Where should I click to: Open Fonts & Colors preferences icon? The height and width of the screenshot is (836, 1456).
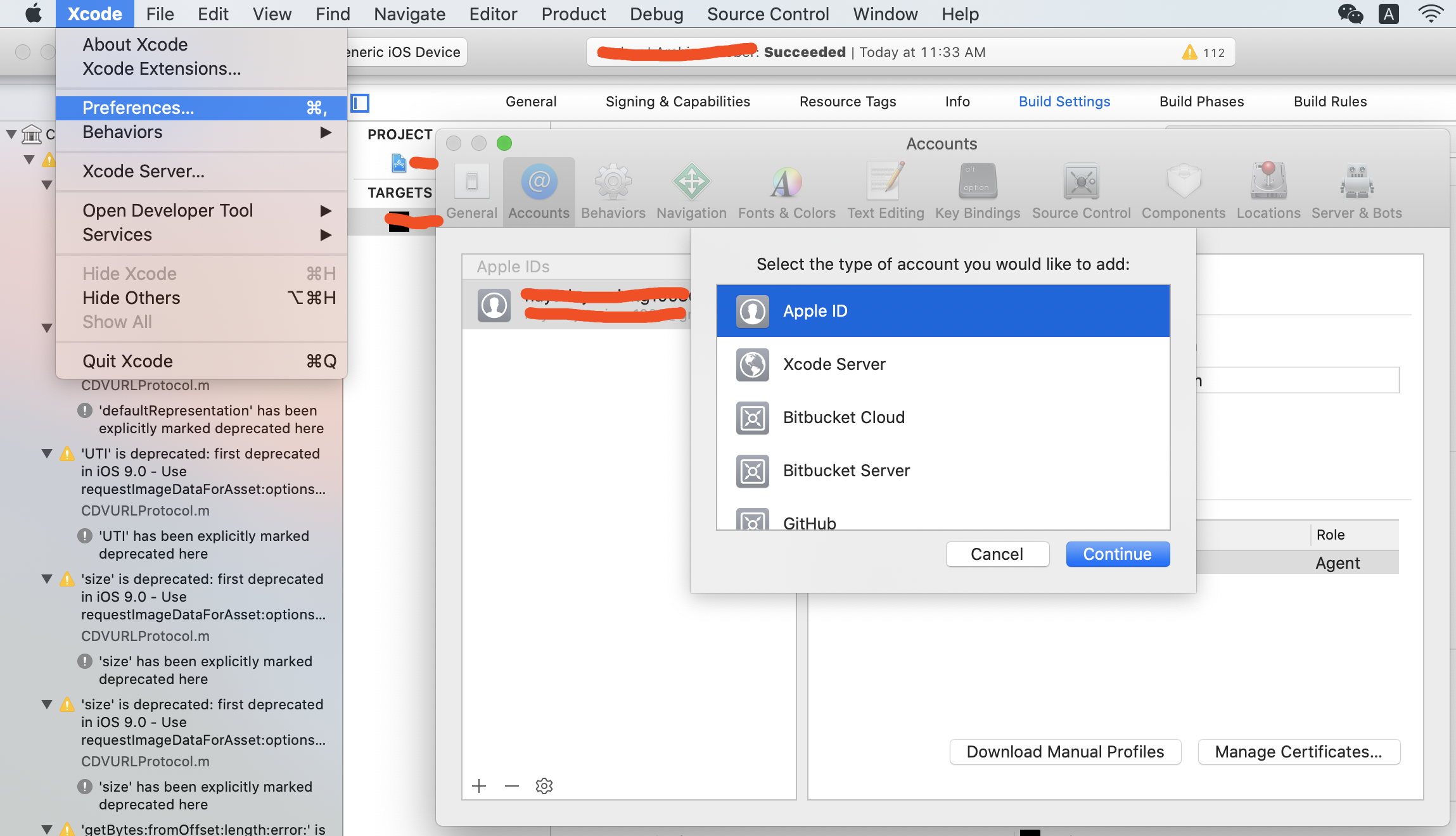tap(786, 182)
